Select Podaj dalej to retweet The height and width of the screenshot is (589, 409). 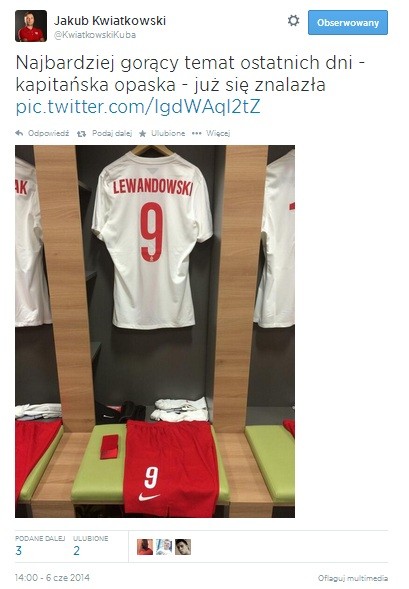coord(112,133)
